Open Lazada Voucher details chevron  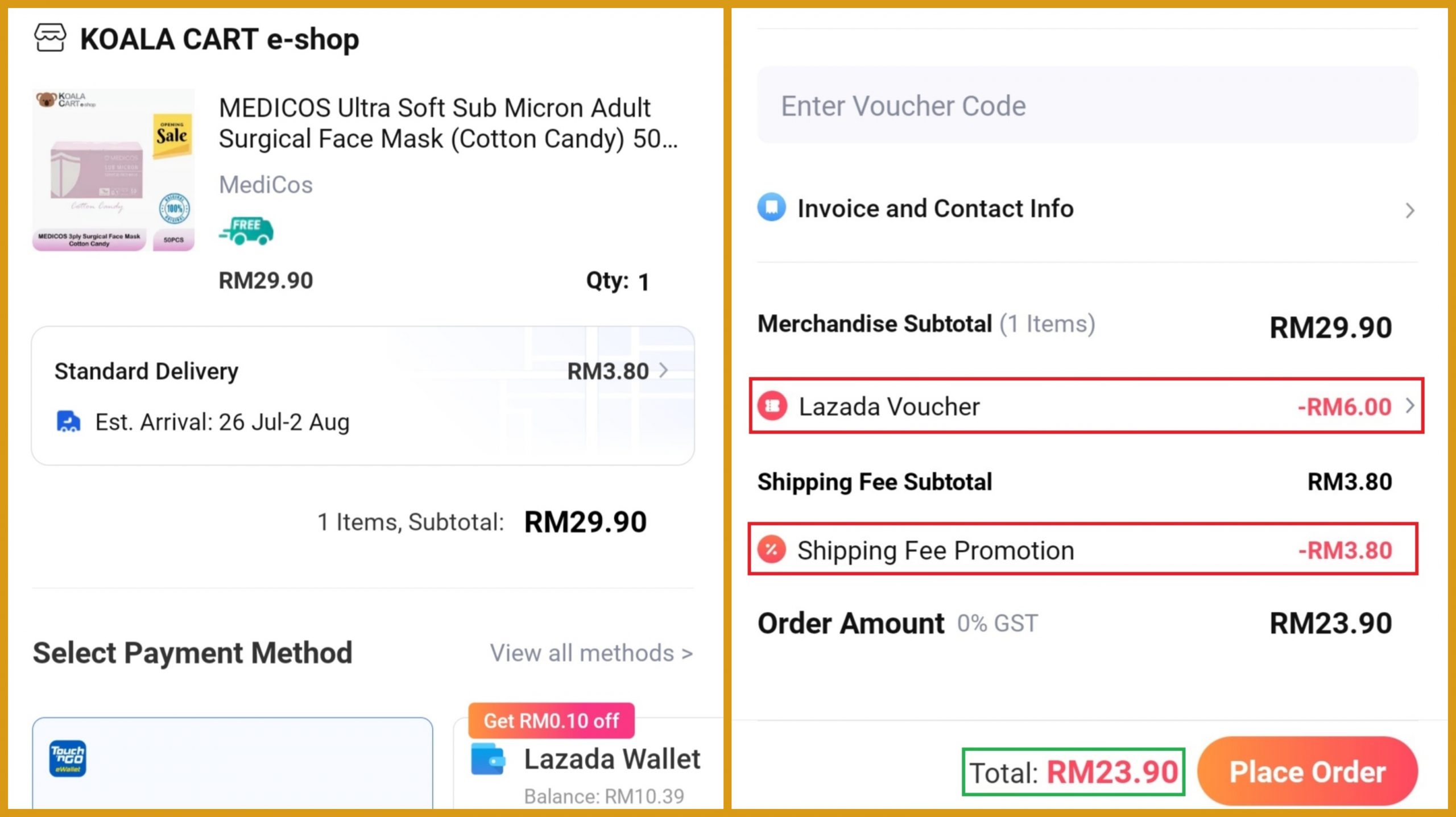click(x=1410, y=406)
